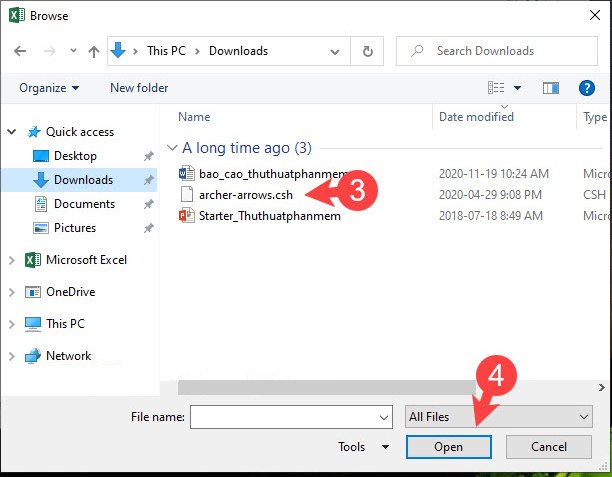
Task: Click the Forward navigation arrow
Action: point(50,51)
